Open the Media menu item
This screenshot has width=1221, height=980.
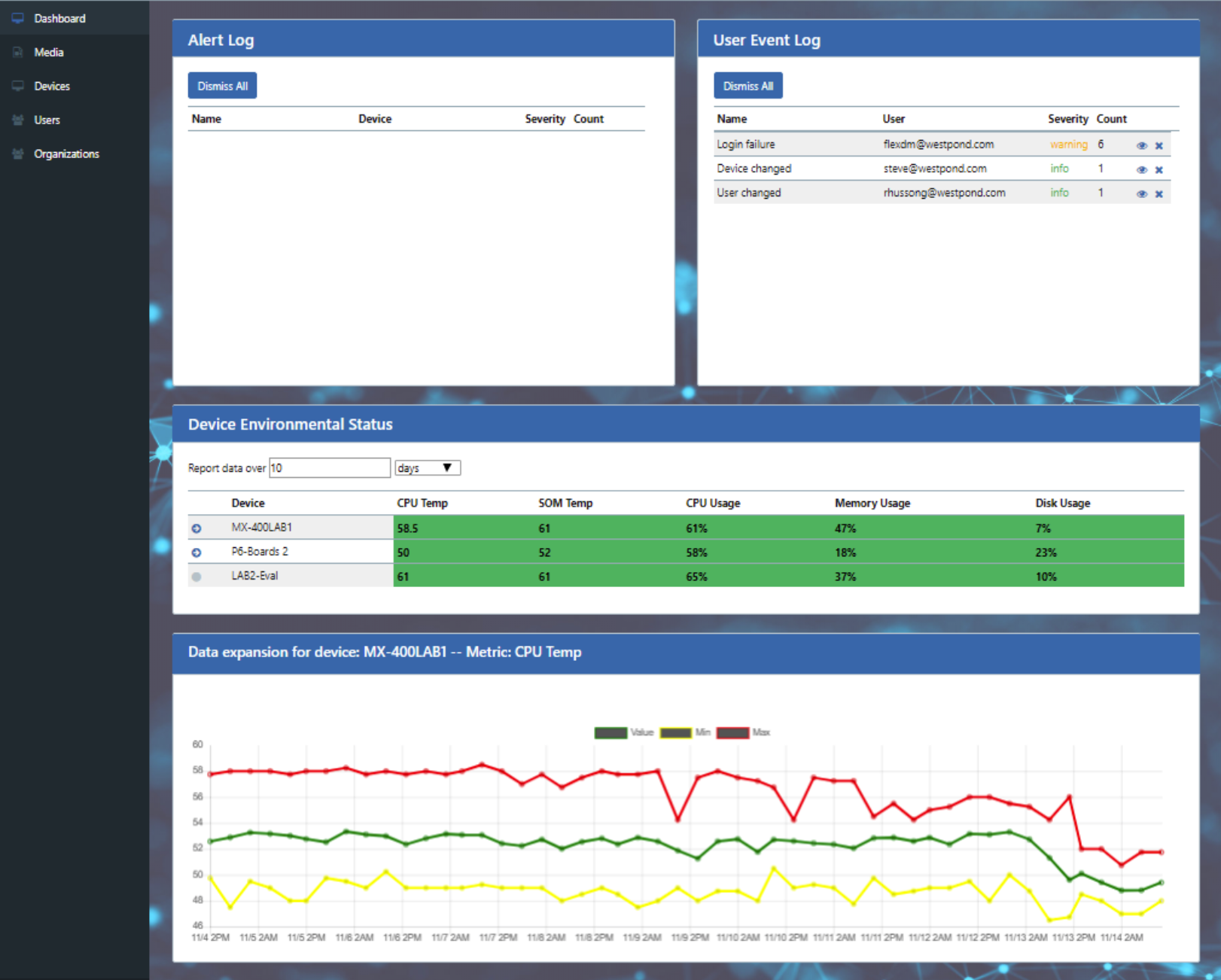(49, 52)
